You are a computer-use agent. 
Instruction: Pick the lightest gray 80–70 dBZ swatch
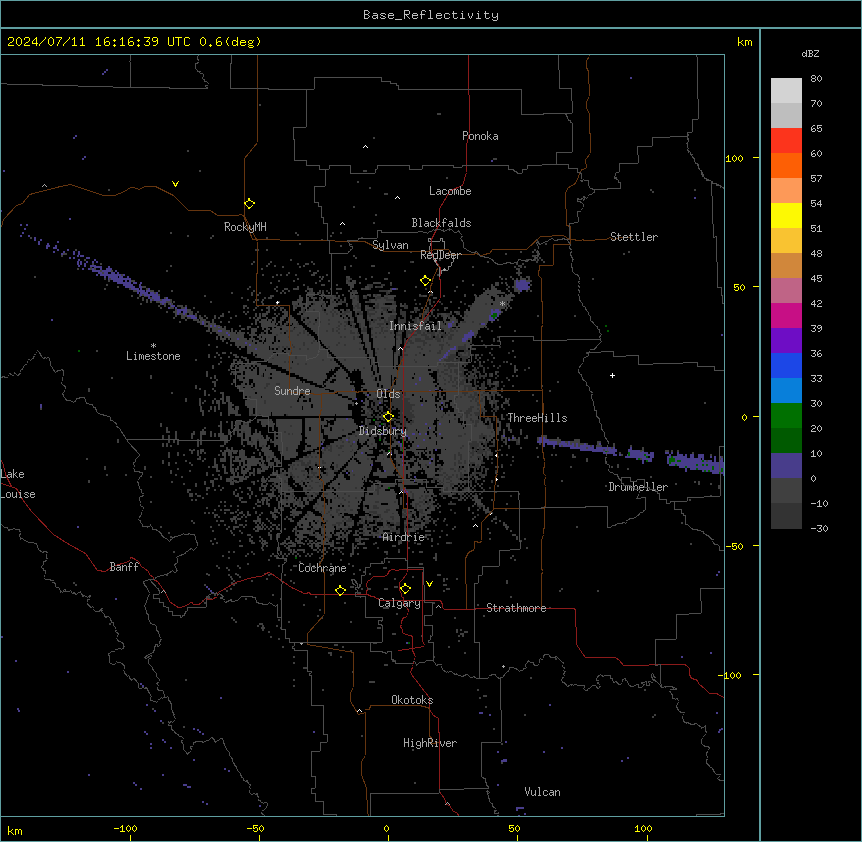pos(786,90)
